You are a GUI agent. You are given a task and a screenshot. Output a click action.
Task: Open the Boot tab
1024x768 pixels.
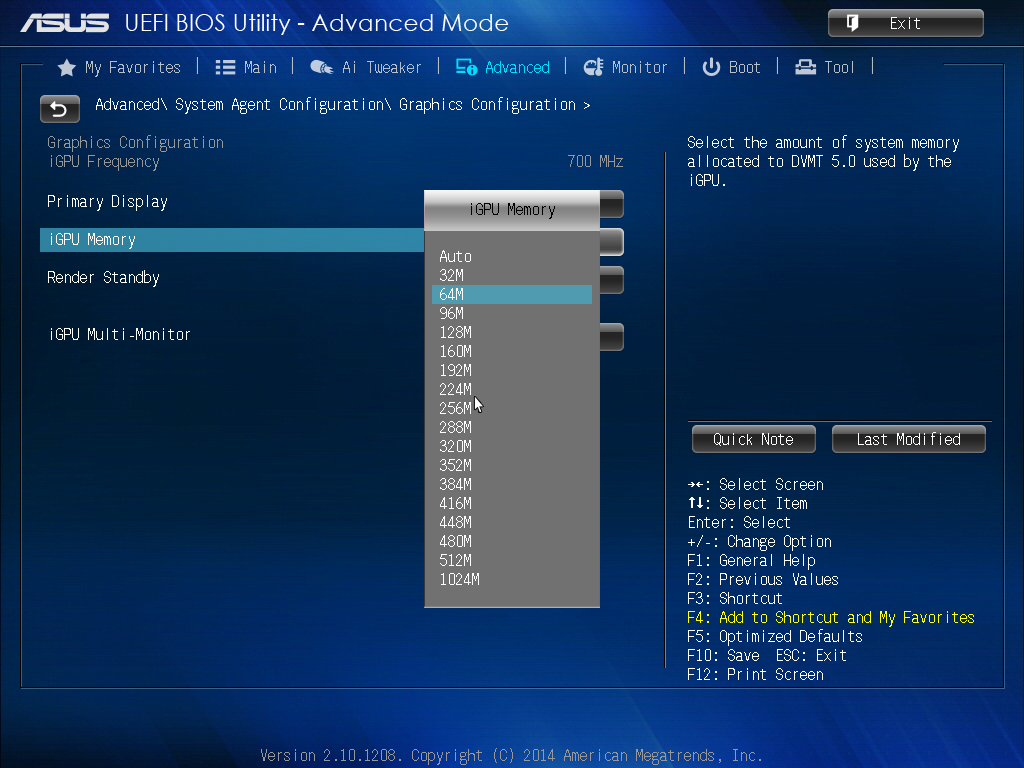tap(731, 67)
